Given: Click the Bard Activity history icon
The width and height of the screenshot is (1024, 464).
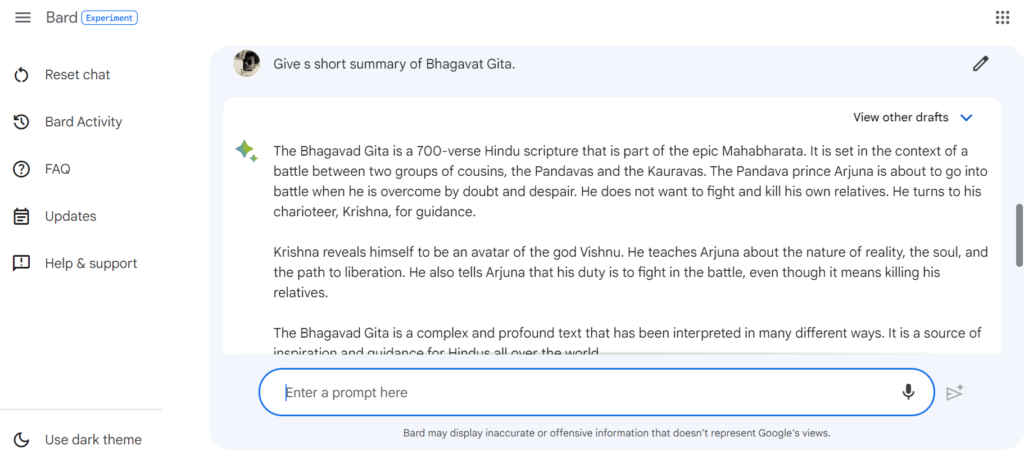Looking at the screenshot, I should click(22, 122).
